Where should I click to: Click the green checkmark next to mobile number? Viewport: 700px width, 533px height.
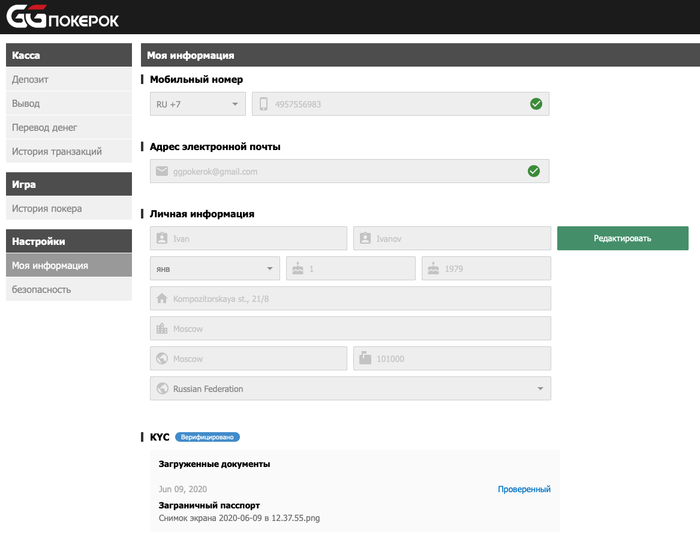click(x=536, y=104)
